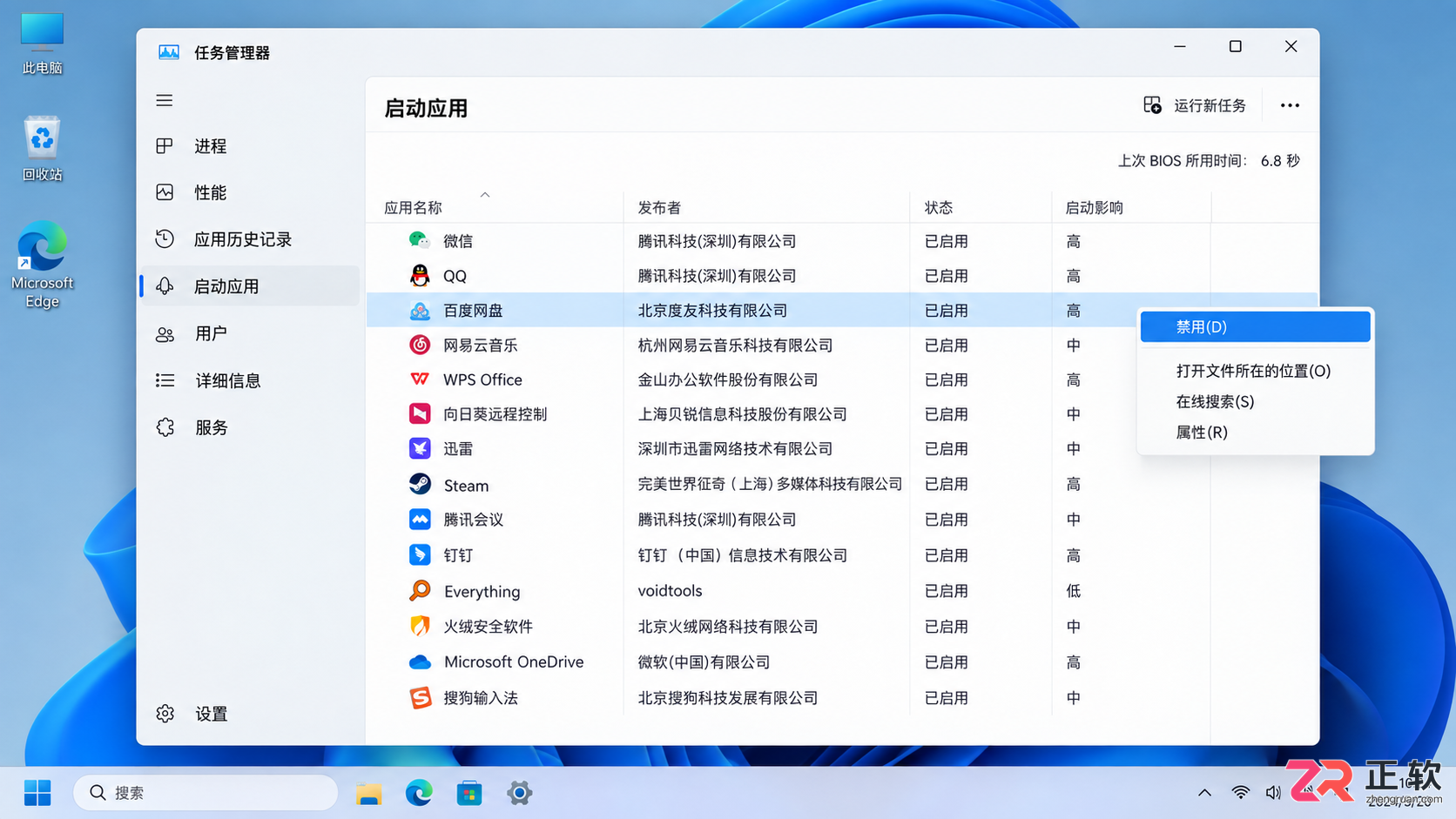Select 回收站 desktop icon

(x=42, y=149)
